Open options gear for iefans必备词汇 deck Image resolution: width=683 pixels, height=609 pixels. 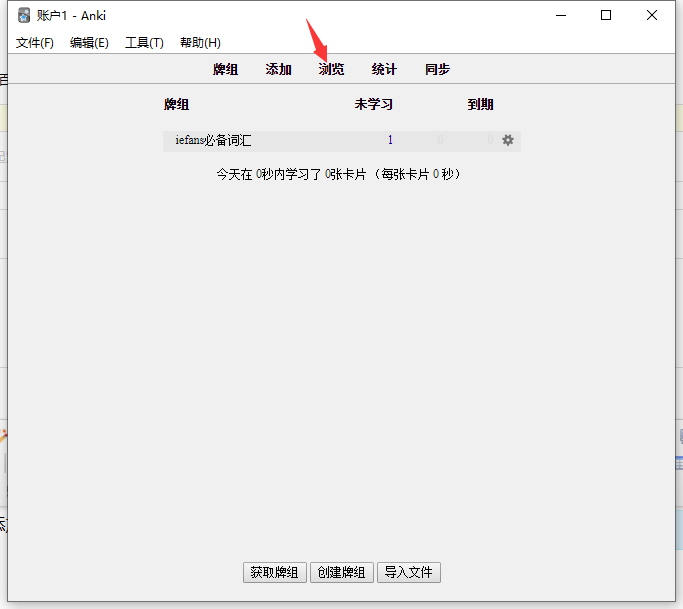pyautogui.click(x=508, y=141)
